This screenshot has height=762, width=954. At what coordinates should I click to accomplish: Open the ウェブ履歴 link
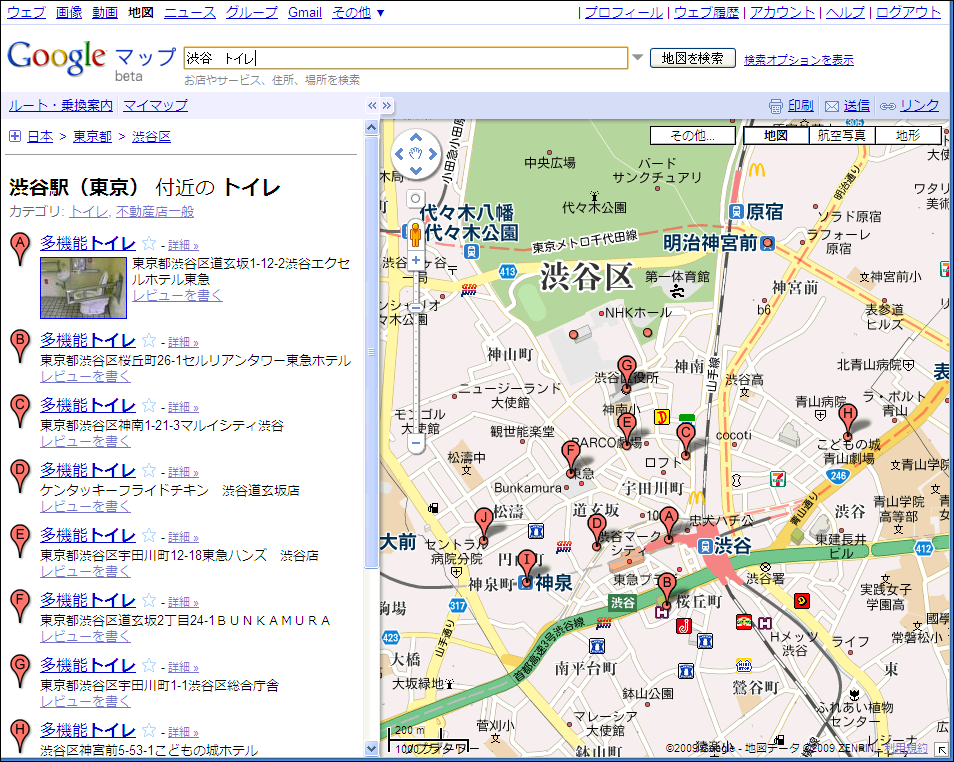coord(706,12)
